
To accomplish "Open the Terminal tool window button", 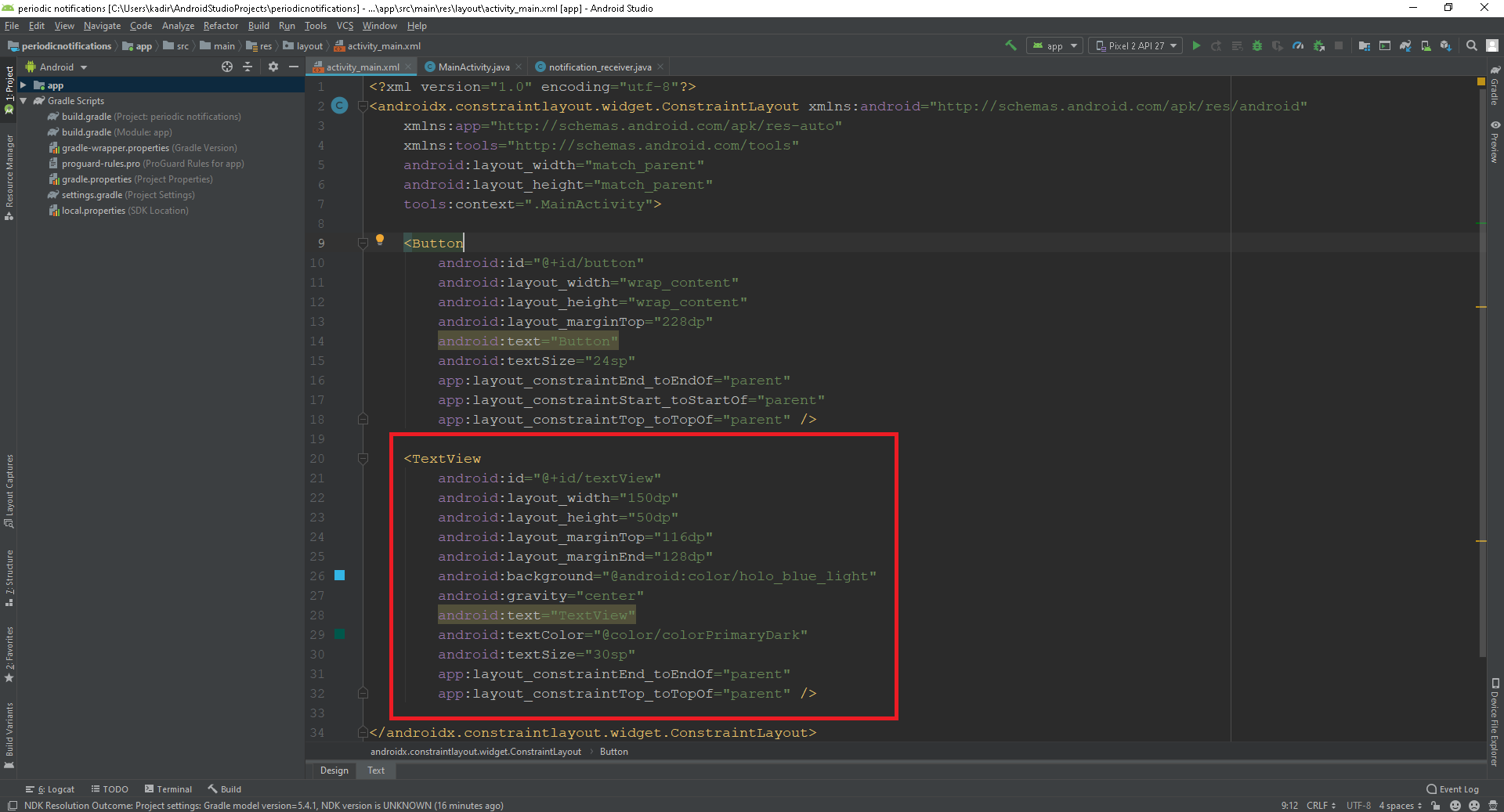I will 168,789.
